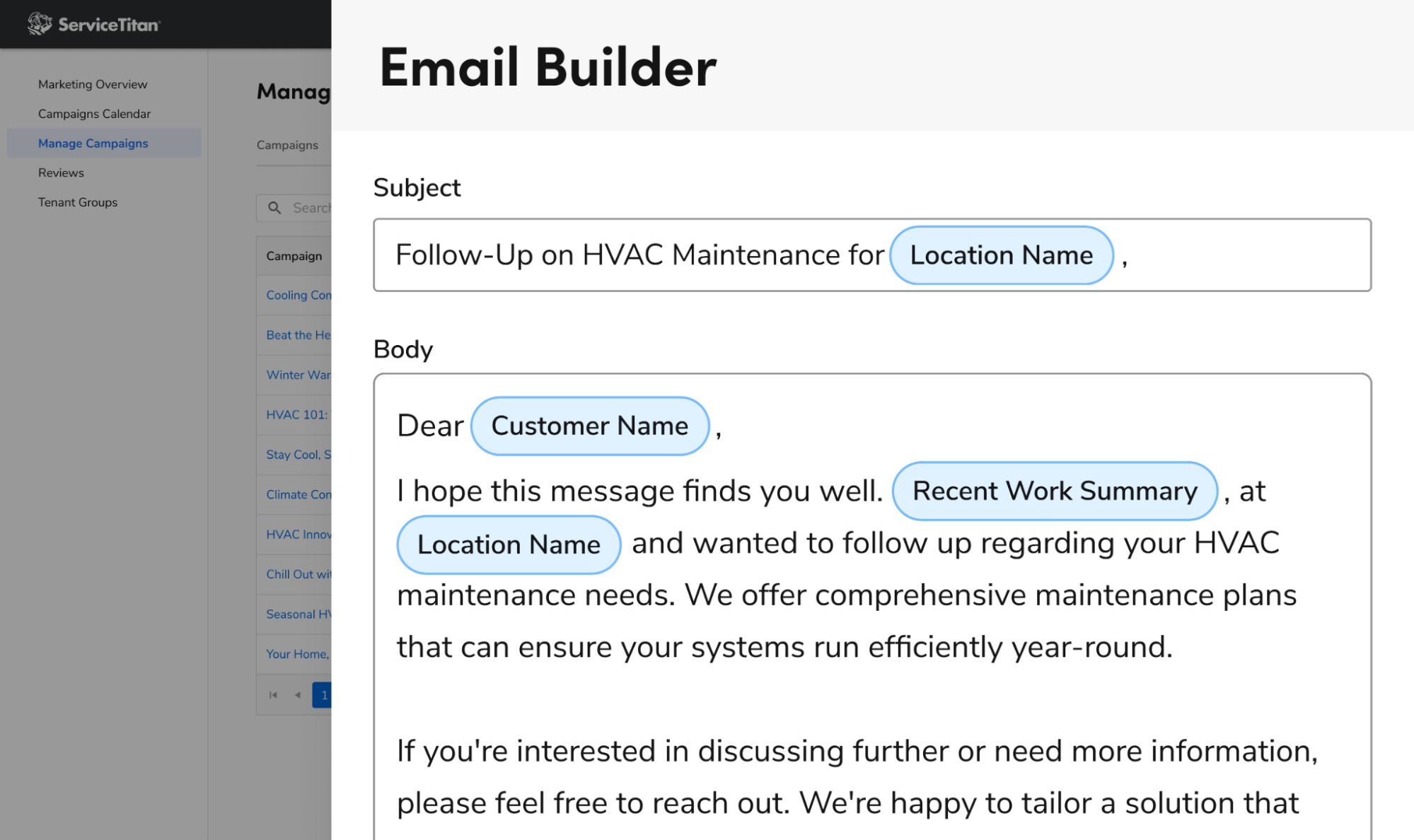The width and height of the screenshot is (1414, 840).
Task: Open the Climate campaign link
Action: click(x=298, y=495)
